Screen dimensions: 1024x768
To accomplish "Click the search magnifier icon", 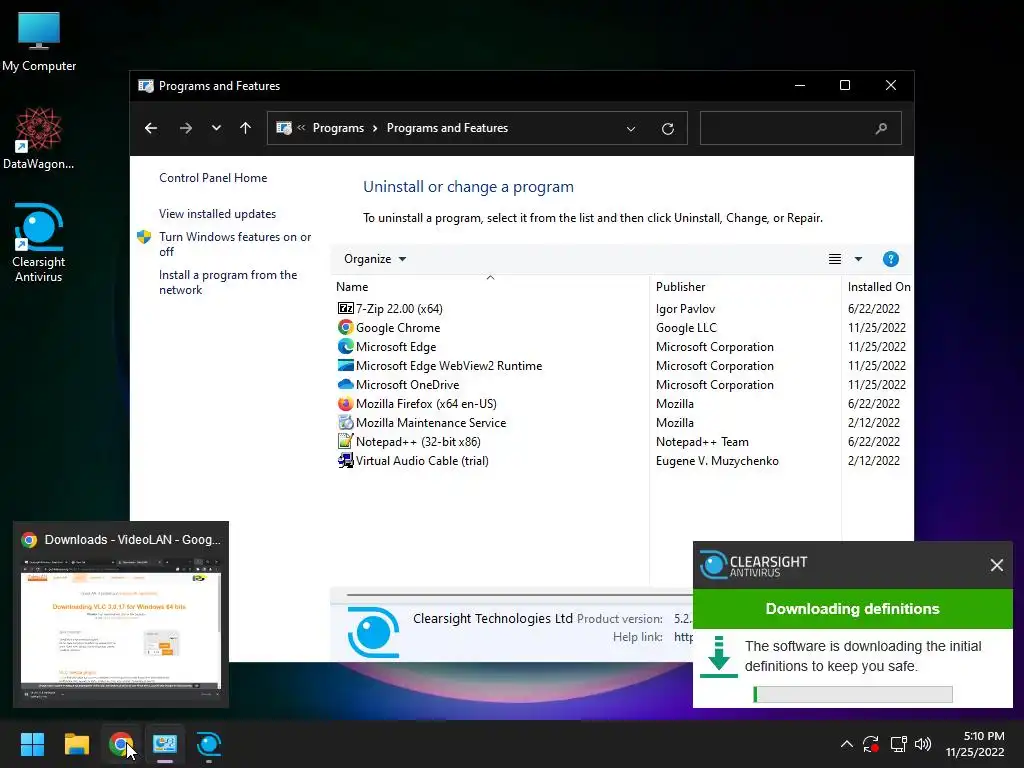I will (881, 129).
